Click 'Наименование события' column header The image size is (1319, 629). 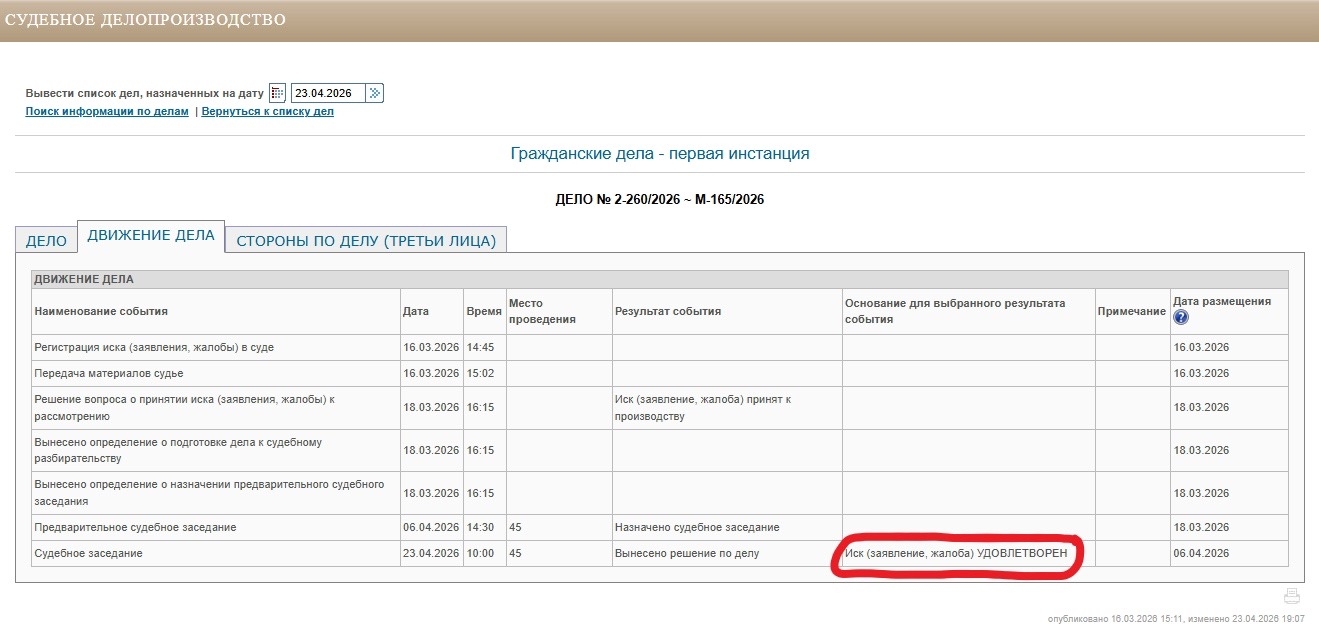[x=101, y=311]
